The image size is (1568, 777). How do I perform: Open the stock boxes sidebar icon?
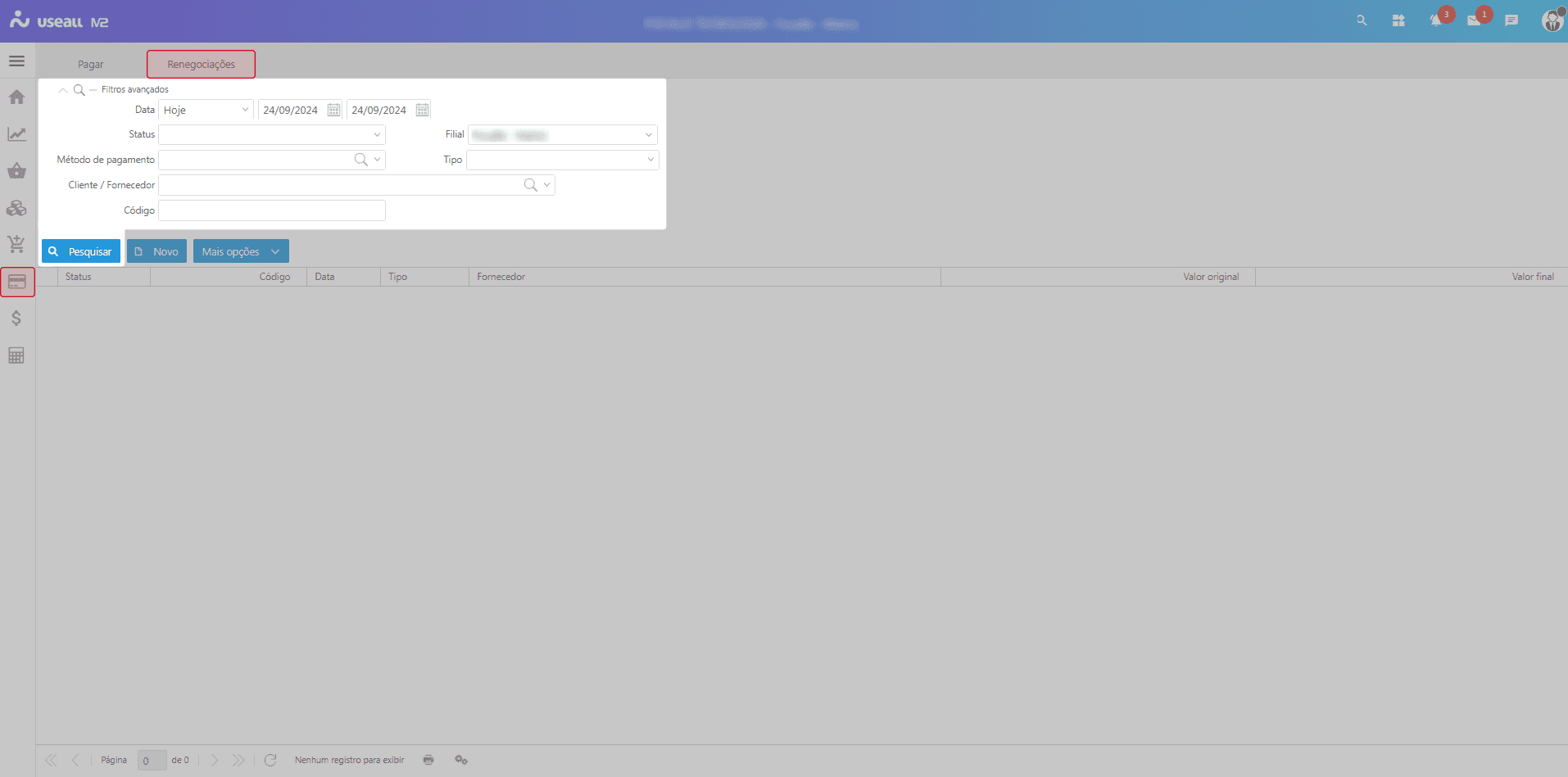coord(16,208)
